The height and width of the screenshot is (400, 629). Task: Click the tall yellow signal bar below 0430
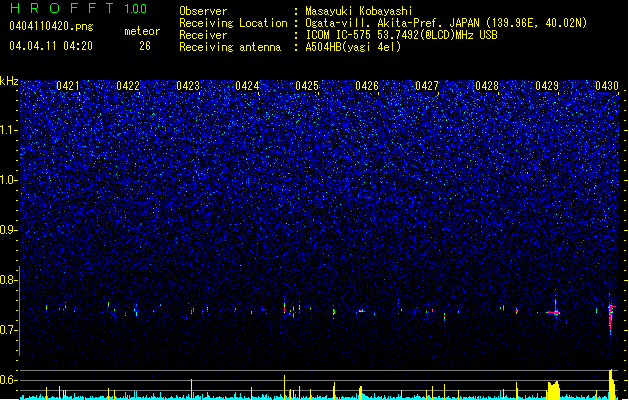(611, 384)
